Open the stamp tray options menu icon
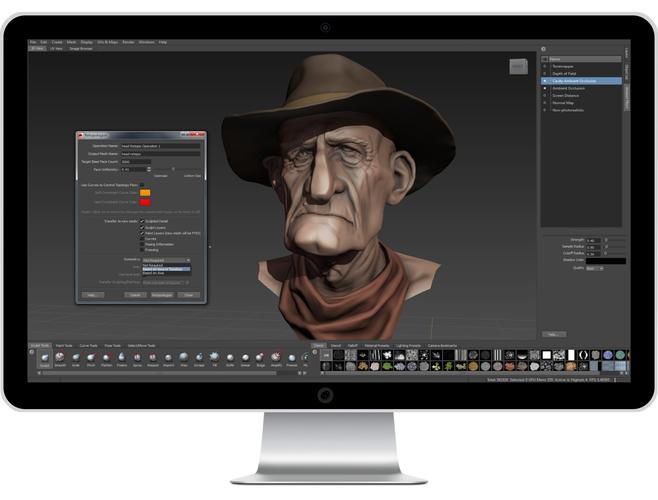This screenshot has width=658, height=500. (315, 352)
